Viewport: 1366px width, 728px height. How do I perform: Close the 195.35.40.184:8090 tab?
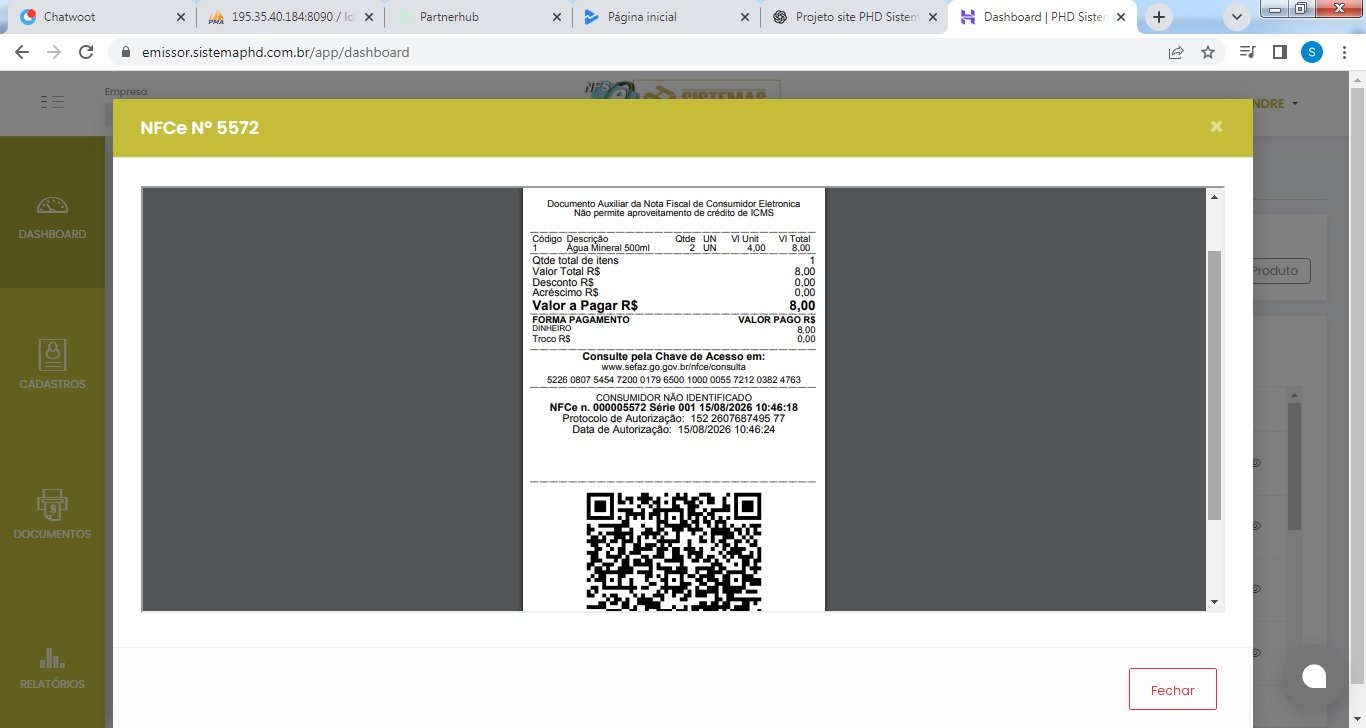pos(369,17)
